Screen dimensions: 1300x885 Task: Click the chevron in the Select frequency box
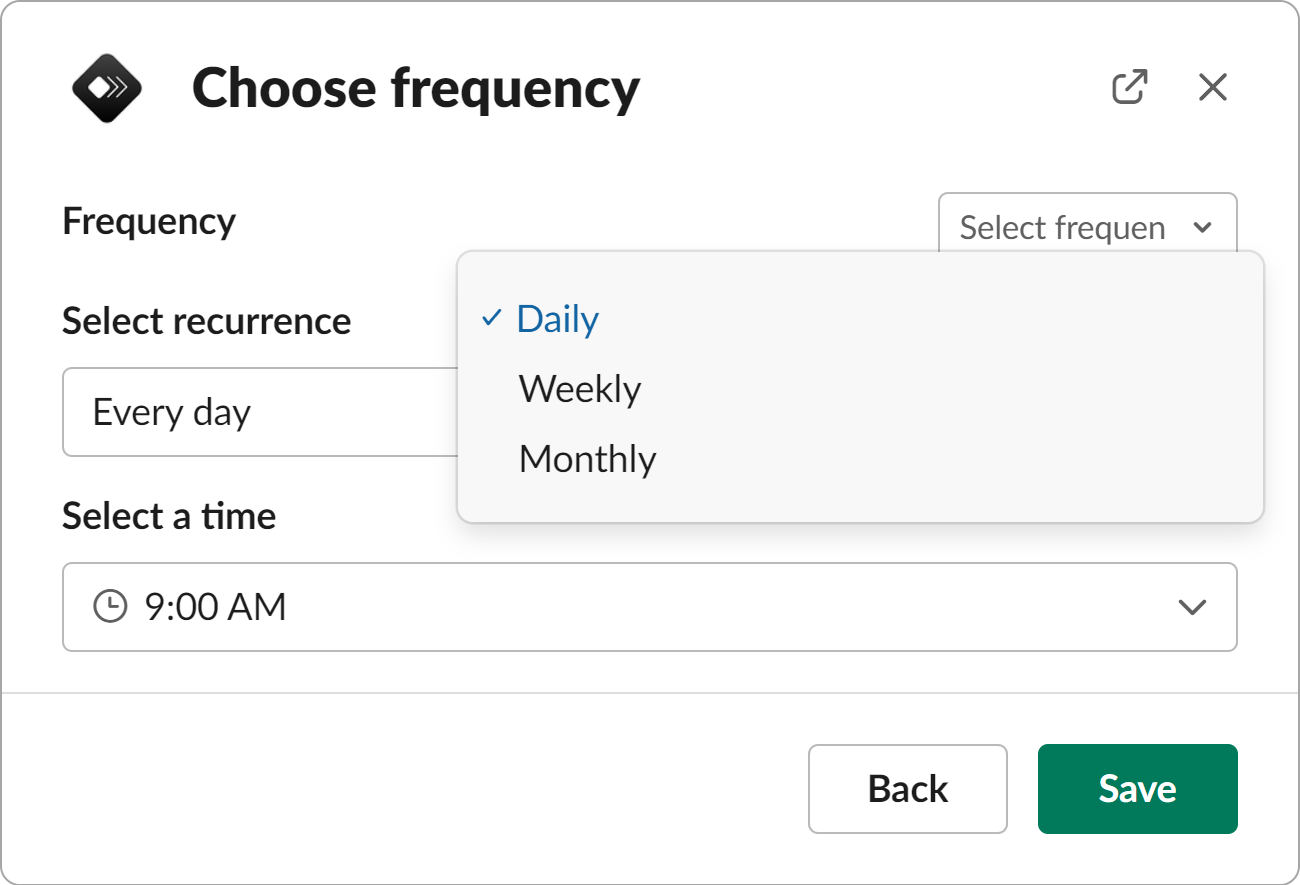(1202, 227)
